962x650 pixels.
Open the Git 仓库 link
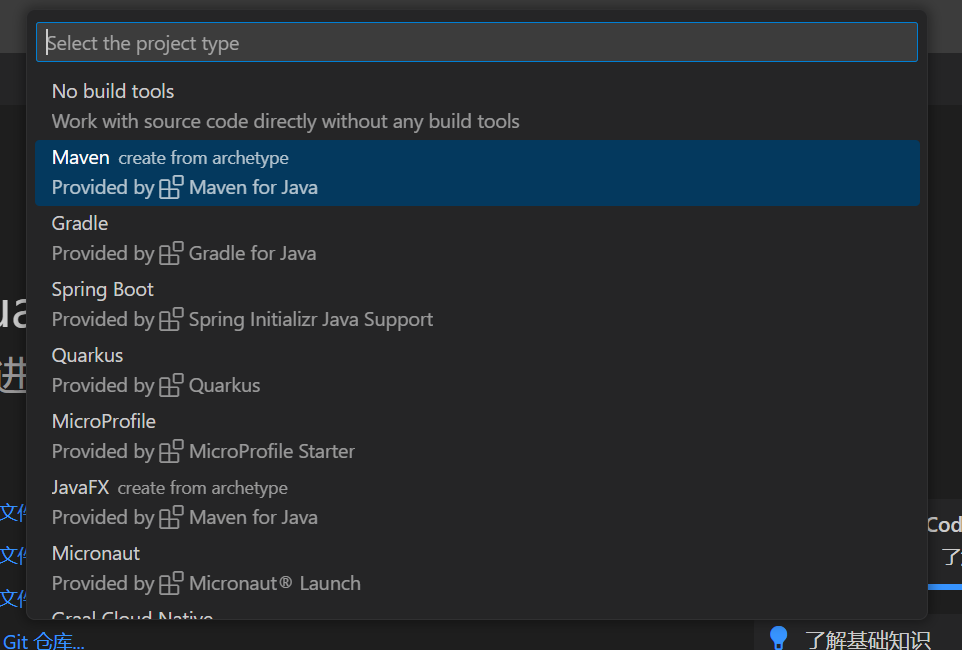44,641
